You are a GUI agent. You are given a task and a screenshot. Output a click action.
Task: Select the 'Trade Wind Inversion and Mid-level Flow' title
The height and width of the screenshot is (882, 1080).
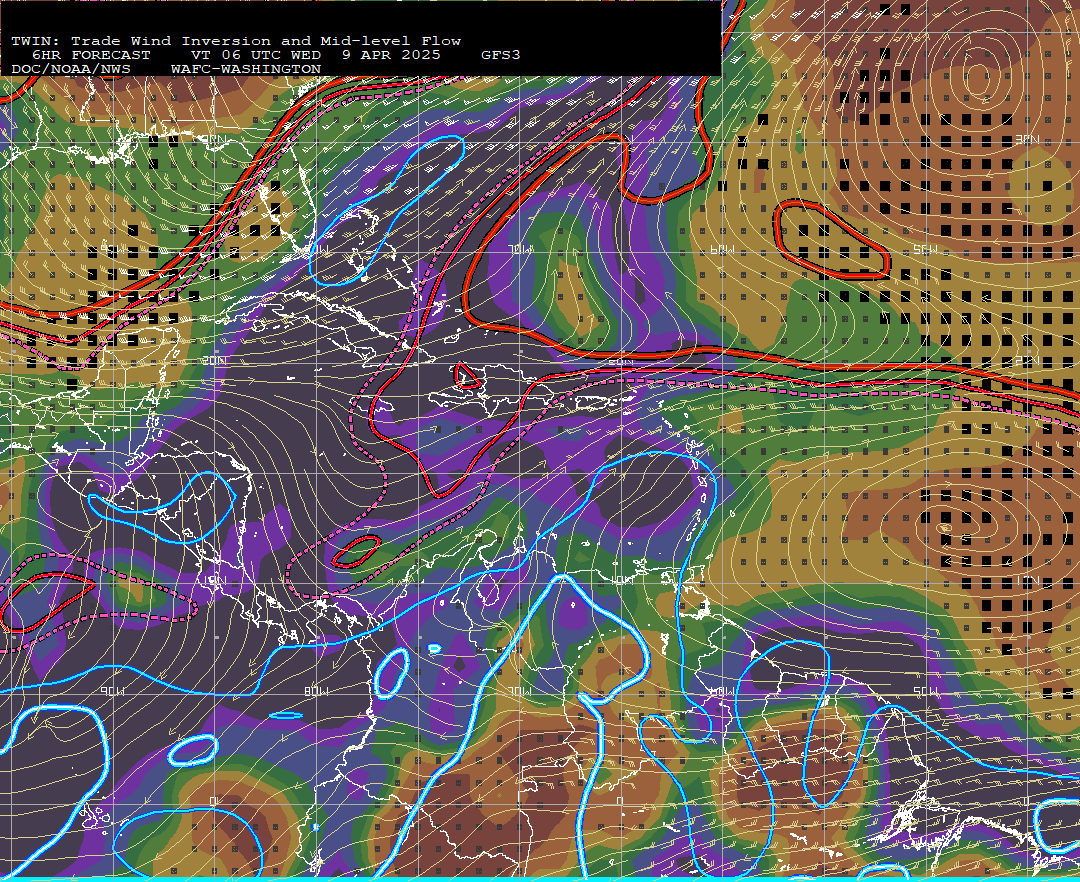(x=266, y=41)
